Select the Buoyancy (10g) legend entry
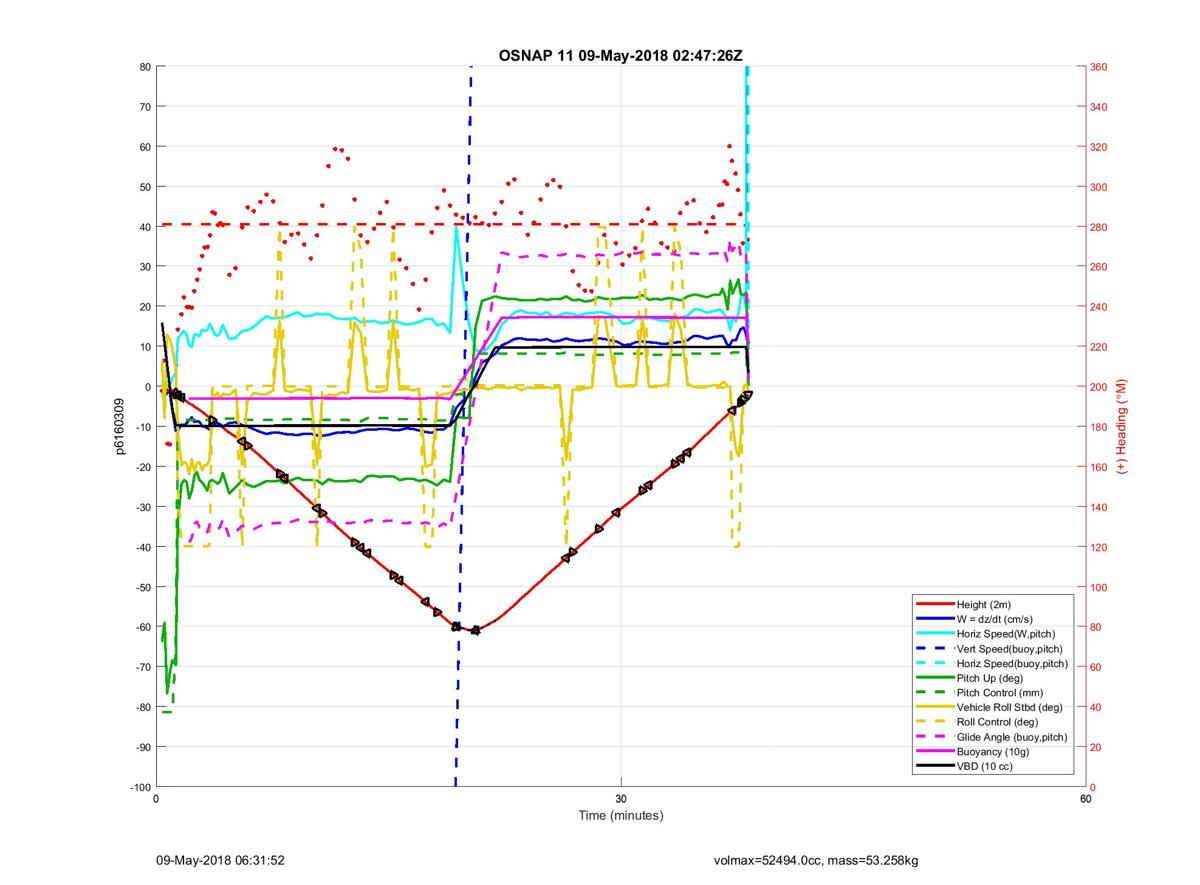The height and width of the screenshot is (885, 1200). 992,751
